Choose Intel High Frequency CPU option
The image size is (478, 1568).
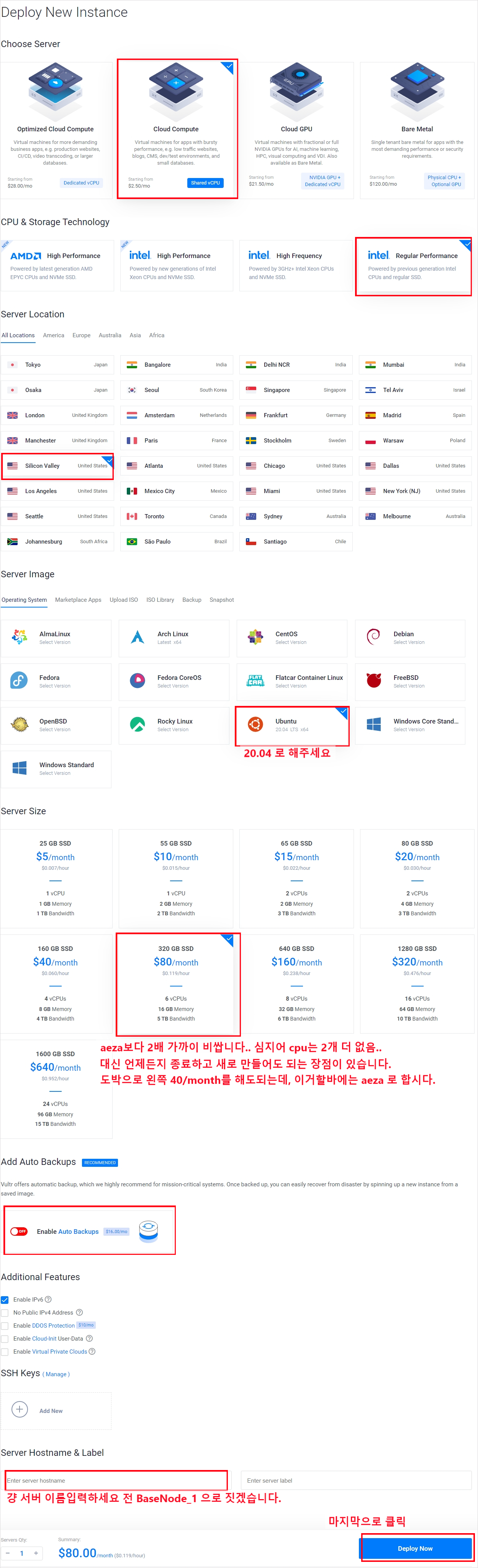(295, 266)
